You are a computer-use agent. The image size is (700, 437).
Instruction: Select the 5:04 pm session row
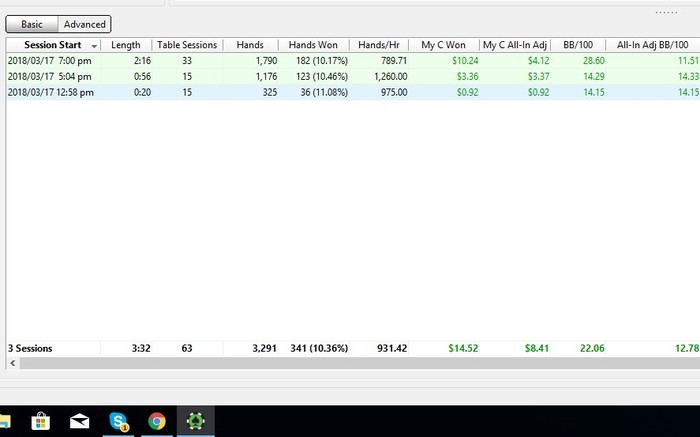[353, 76]
